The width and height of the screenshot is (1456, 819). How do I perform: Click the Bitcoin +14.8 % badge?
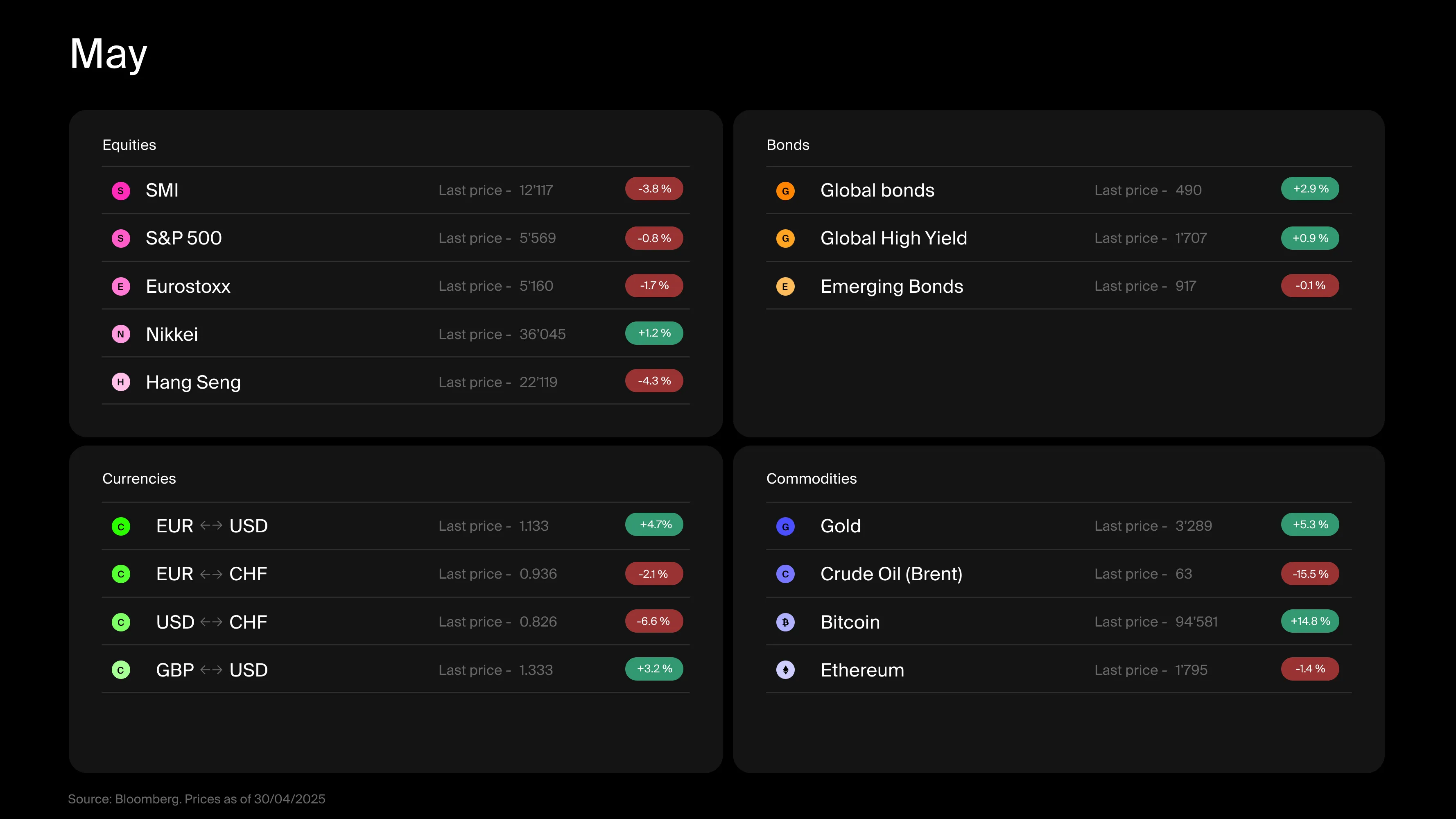click(1309, 621)
